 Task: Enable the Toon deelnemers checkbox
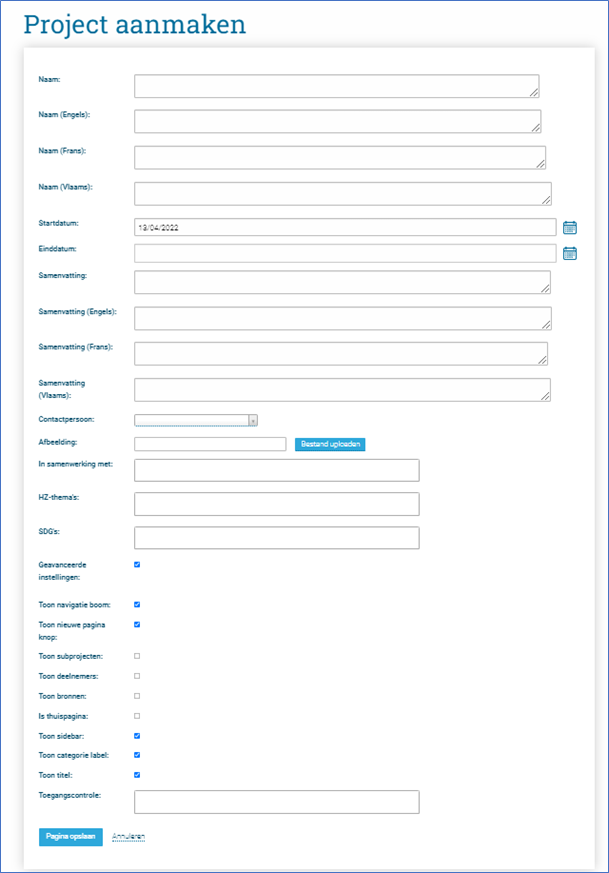tap(137, 676)
